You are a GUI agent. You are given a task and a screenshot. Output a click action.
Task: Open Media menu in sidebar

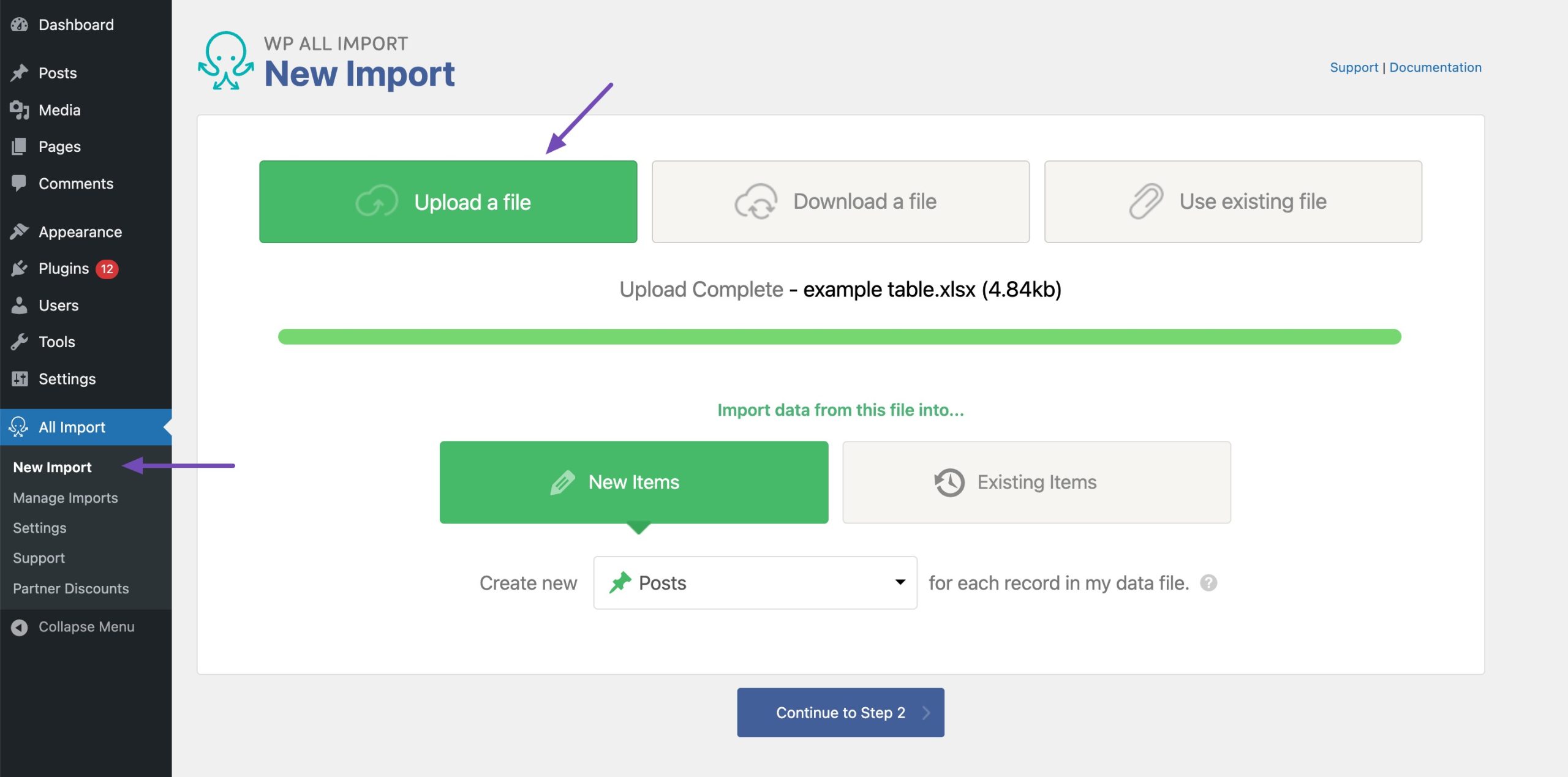pyautogui.click(x=86, y=110)
